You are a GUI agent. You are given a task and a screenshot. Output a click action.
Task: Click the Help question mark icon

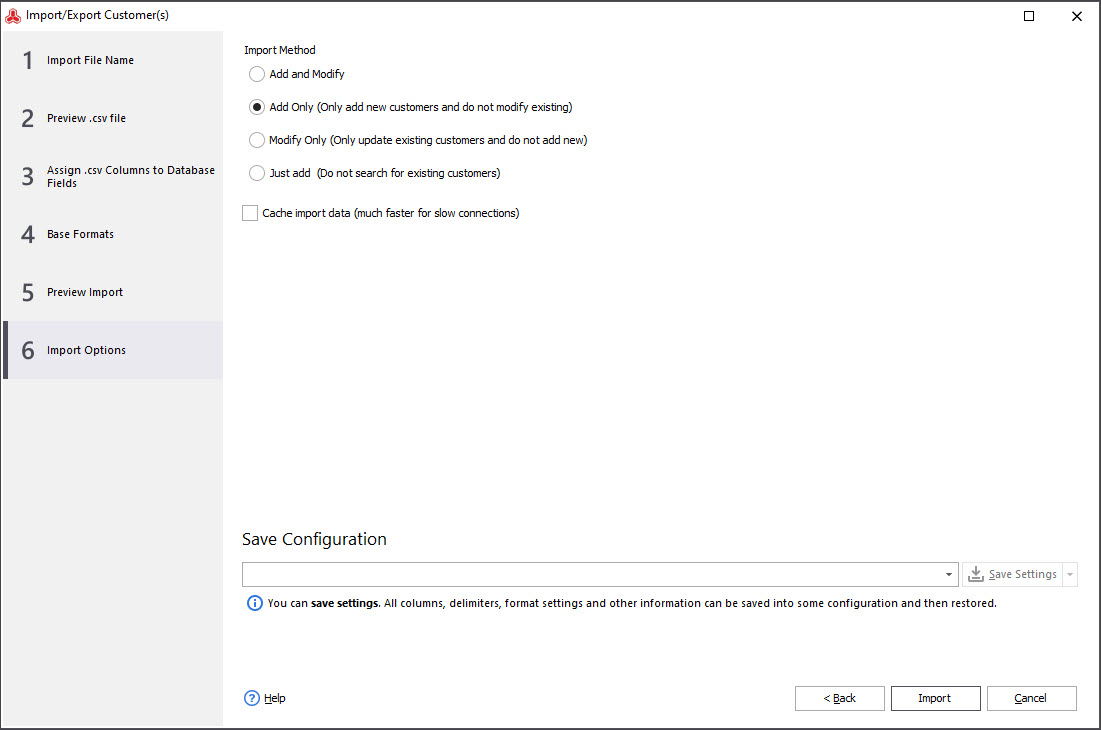coord(251,698)
